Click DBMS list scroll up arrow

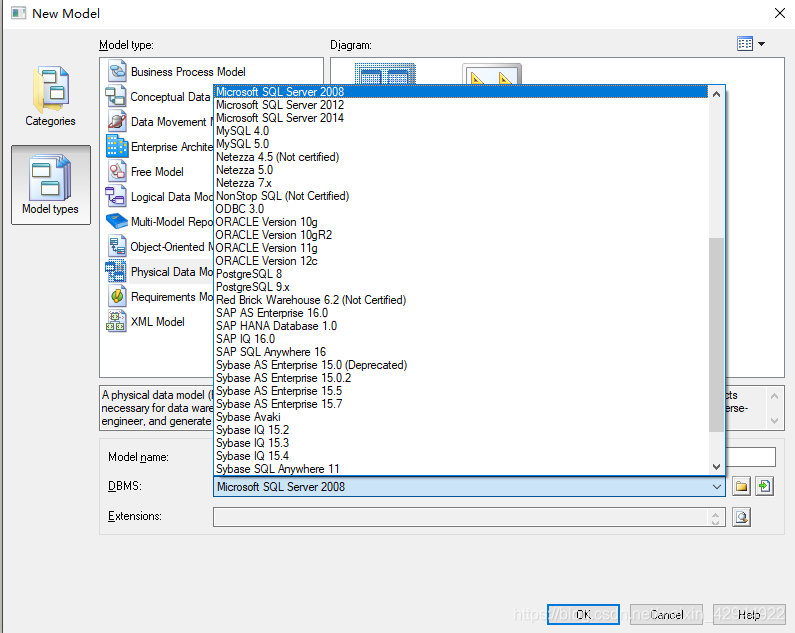[x=716, y=94]
